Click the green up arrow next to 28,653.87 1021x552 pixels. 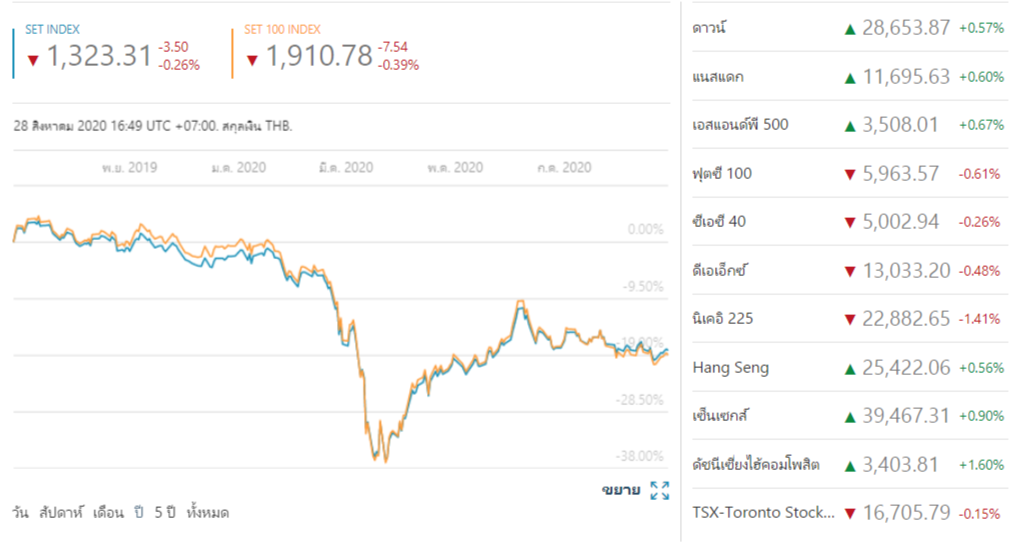coord(850,29)
